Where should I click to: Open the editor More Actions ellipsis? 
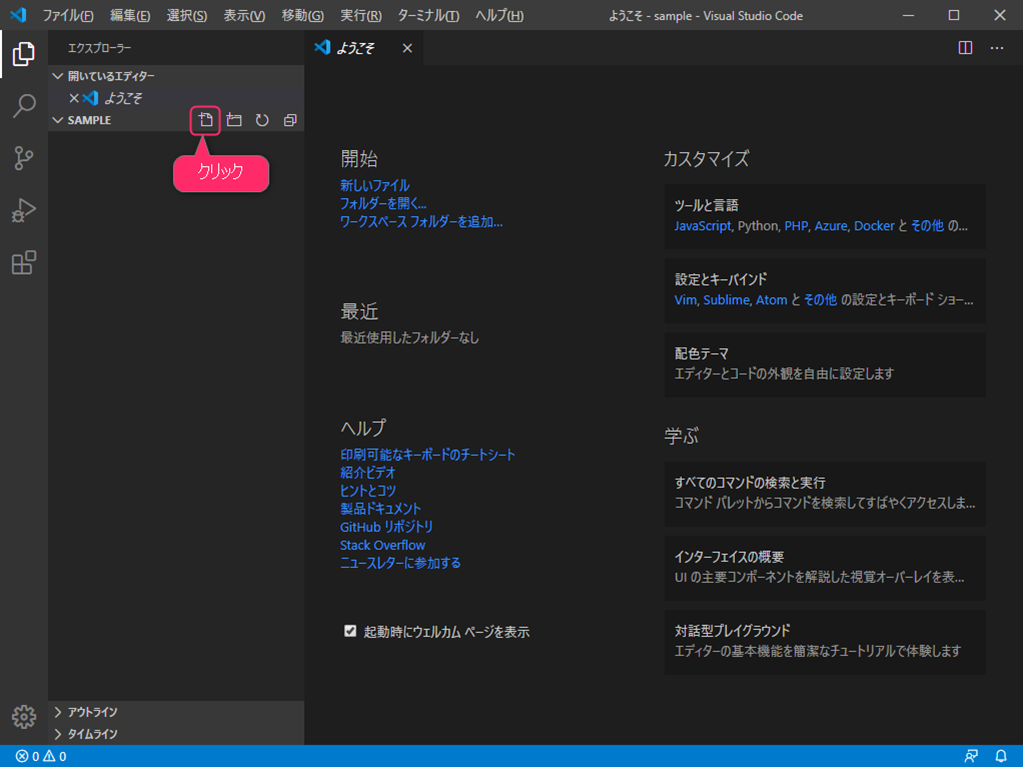coord(997,48)
